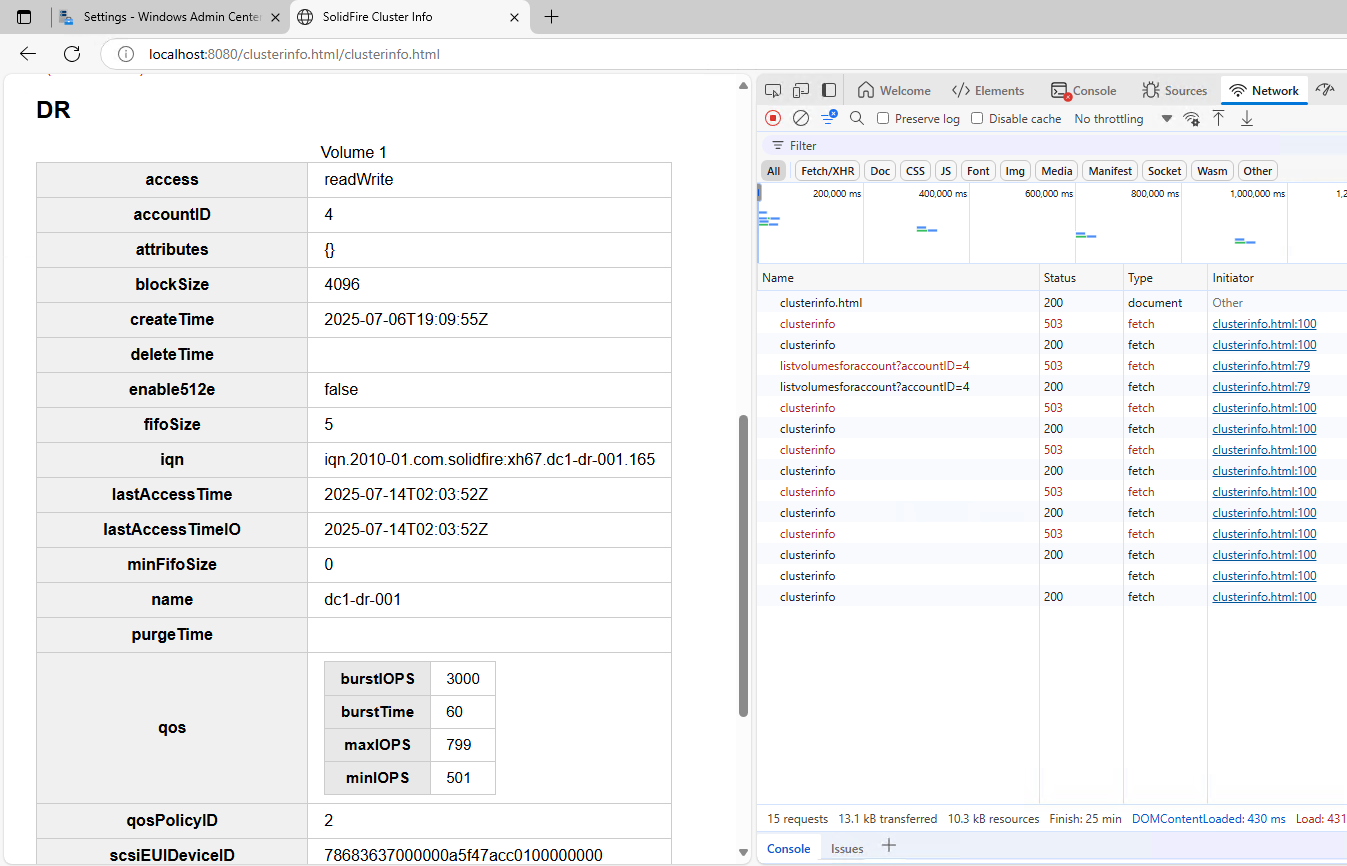The height and width of the screenshot is (866, 1347).
Task: Filter requests by Manifest
Action: coord(1110,171)
